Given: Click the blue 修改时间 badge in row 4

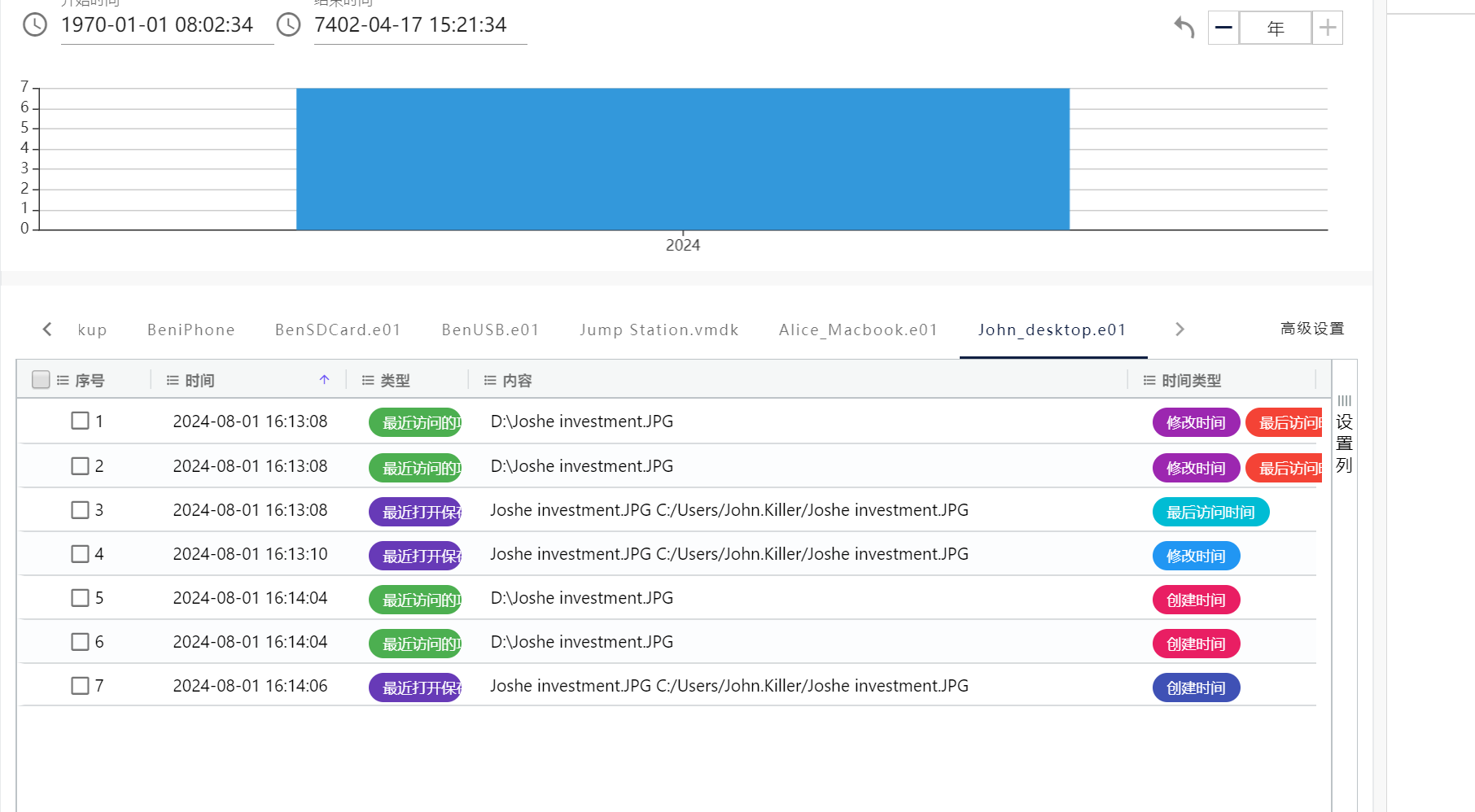Looking at the screenshot, I should (x=1196, y=556).
